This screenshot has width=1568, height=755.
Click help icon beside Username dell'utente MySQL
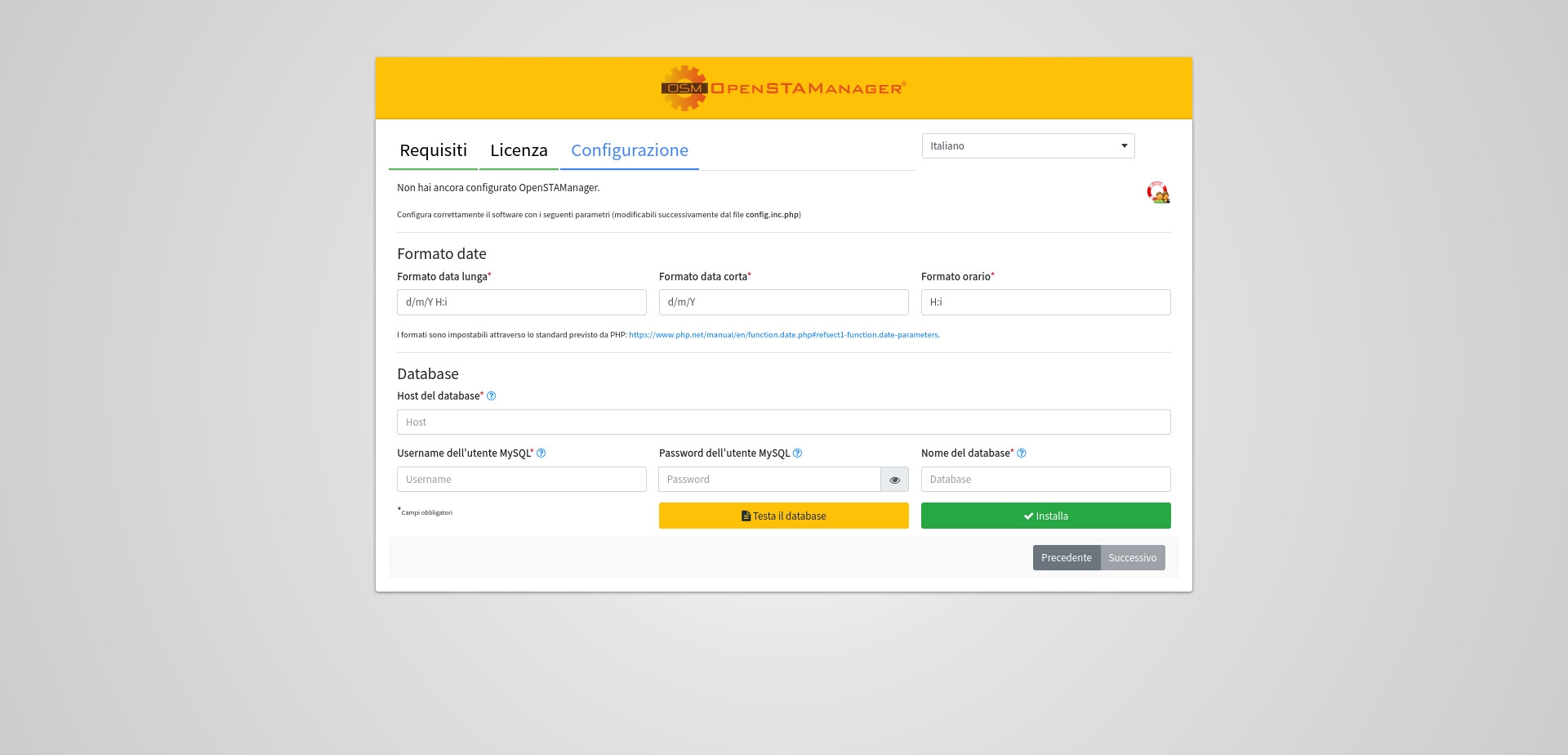[x=541, y=453]
